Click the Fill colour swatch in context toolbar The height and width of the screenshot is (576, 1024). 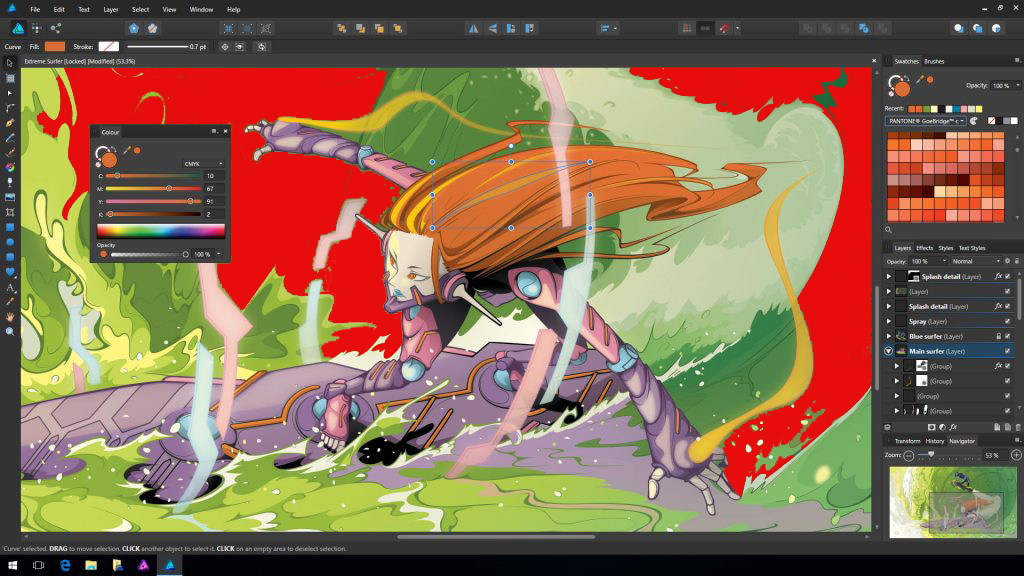tap(55, 46)
